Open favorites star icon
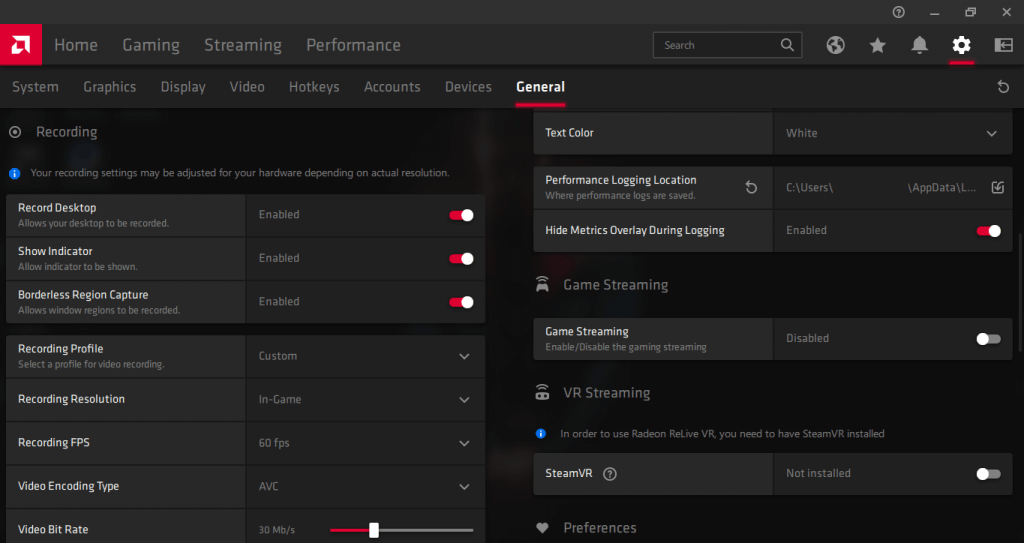Screen dimensions: 1024x543 coord(878,45)
